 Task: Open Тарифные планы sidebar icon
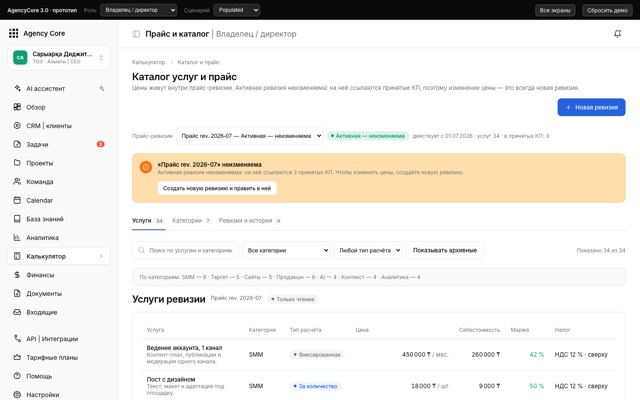(17, 358)
